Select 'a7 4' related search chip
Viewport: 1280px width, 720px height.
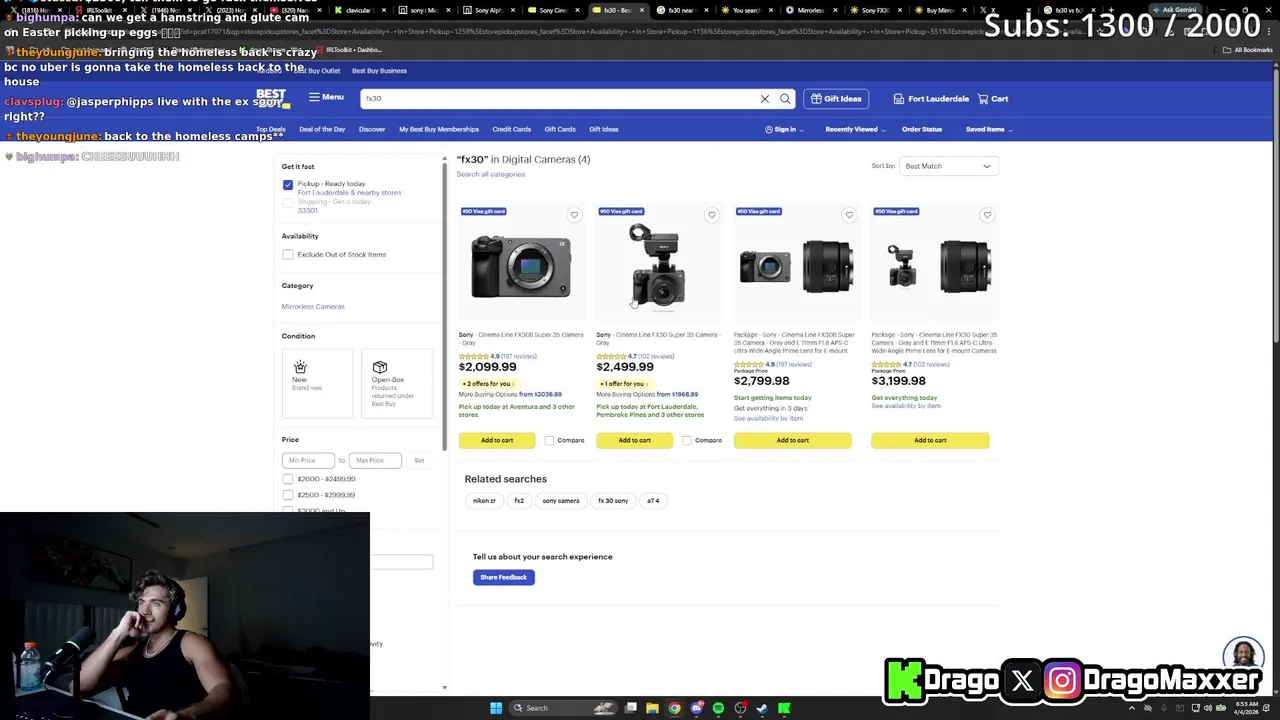coord(653,501)
